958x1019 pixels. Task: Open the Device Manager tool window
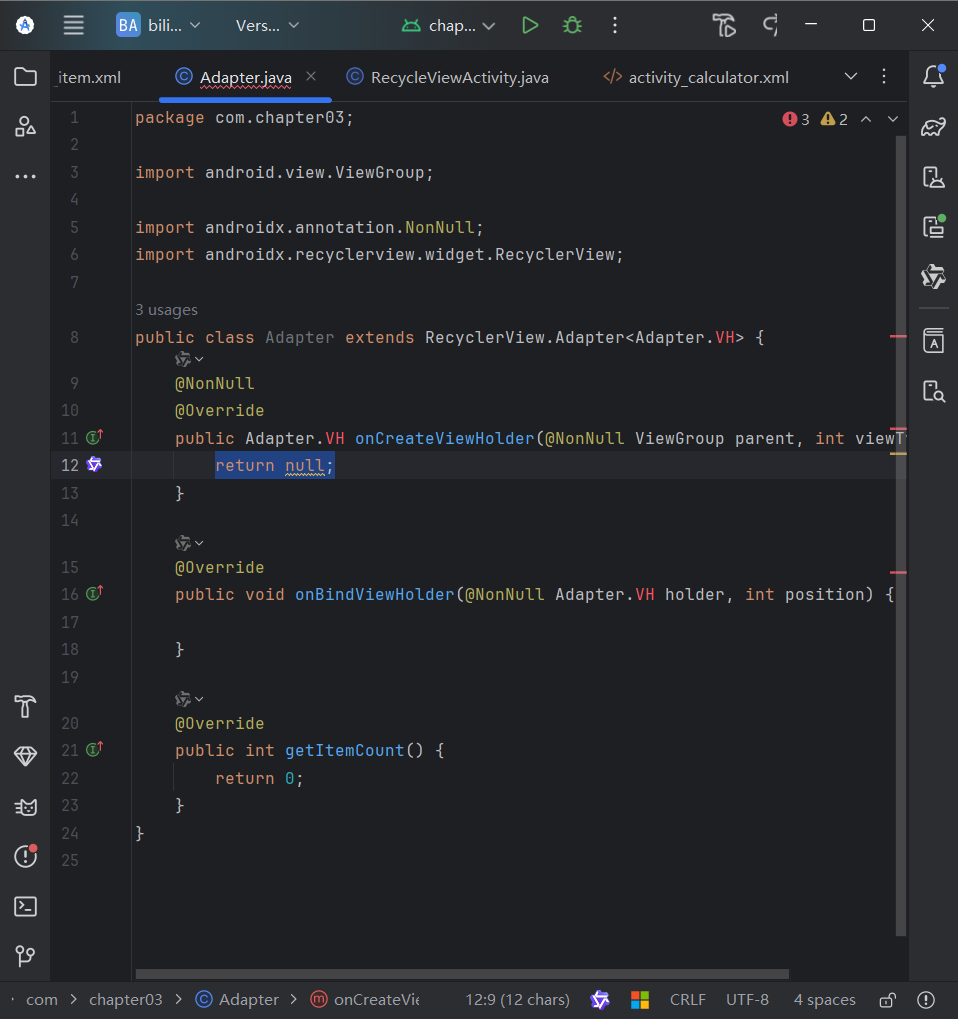934,177
